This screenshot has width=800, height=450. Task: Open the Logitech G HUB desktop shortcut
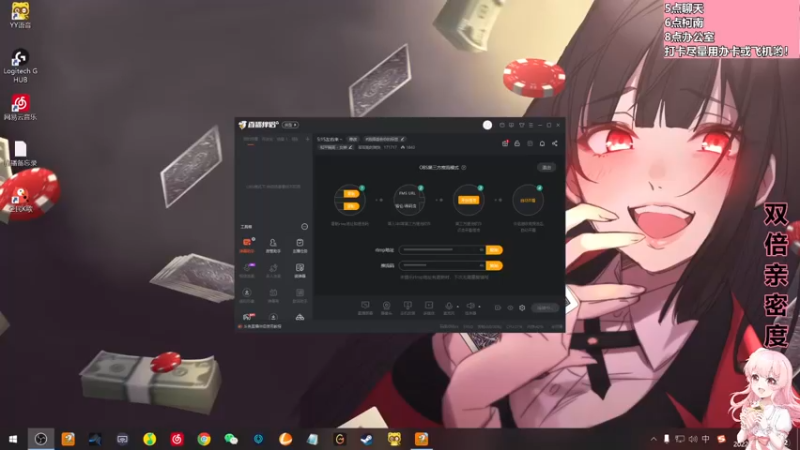(x=20, y=66)
